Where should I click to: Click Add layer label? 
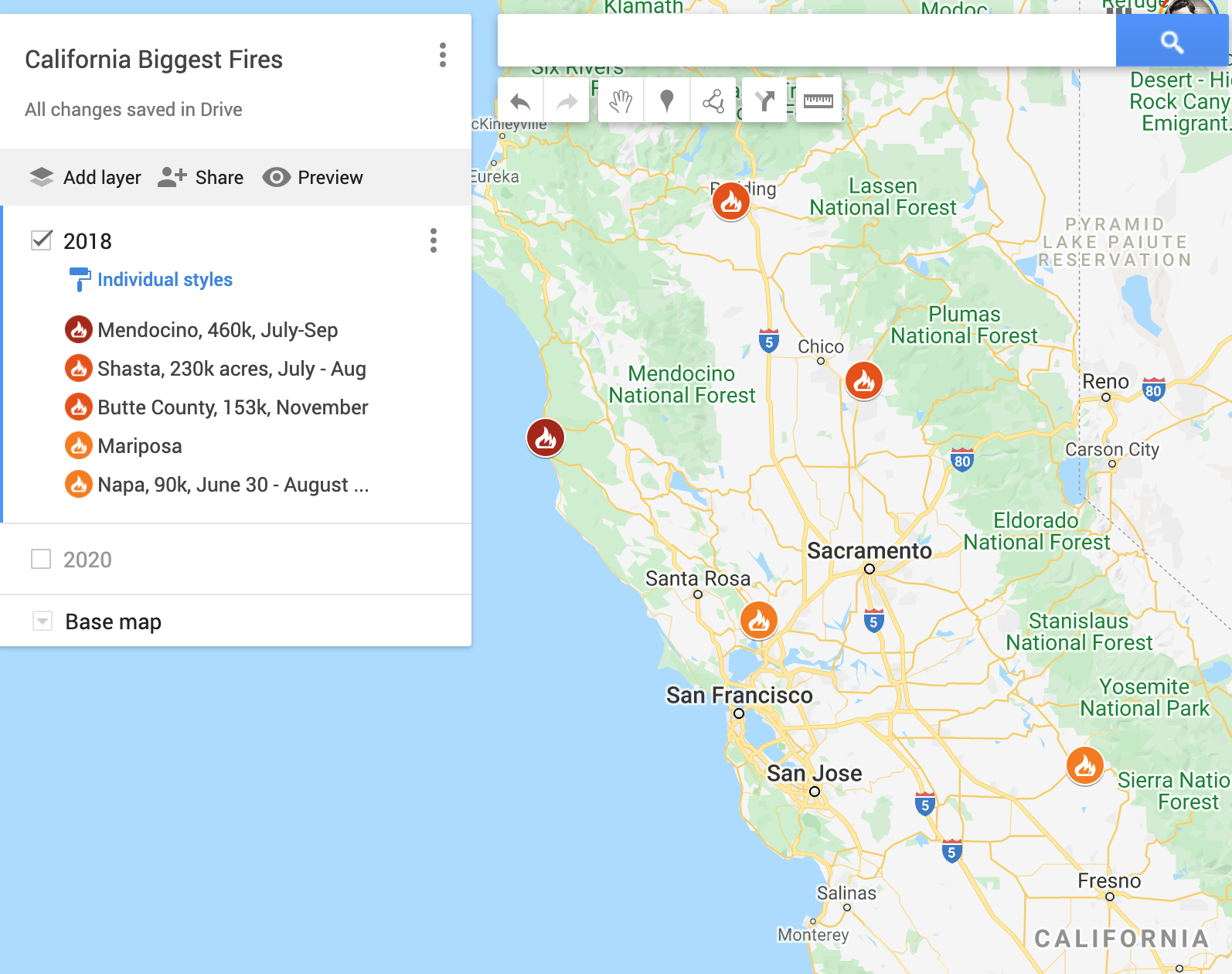tap(102, 177)
